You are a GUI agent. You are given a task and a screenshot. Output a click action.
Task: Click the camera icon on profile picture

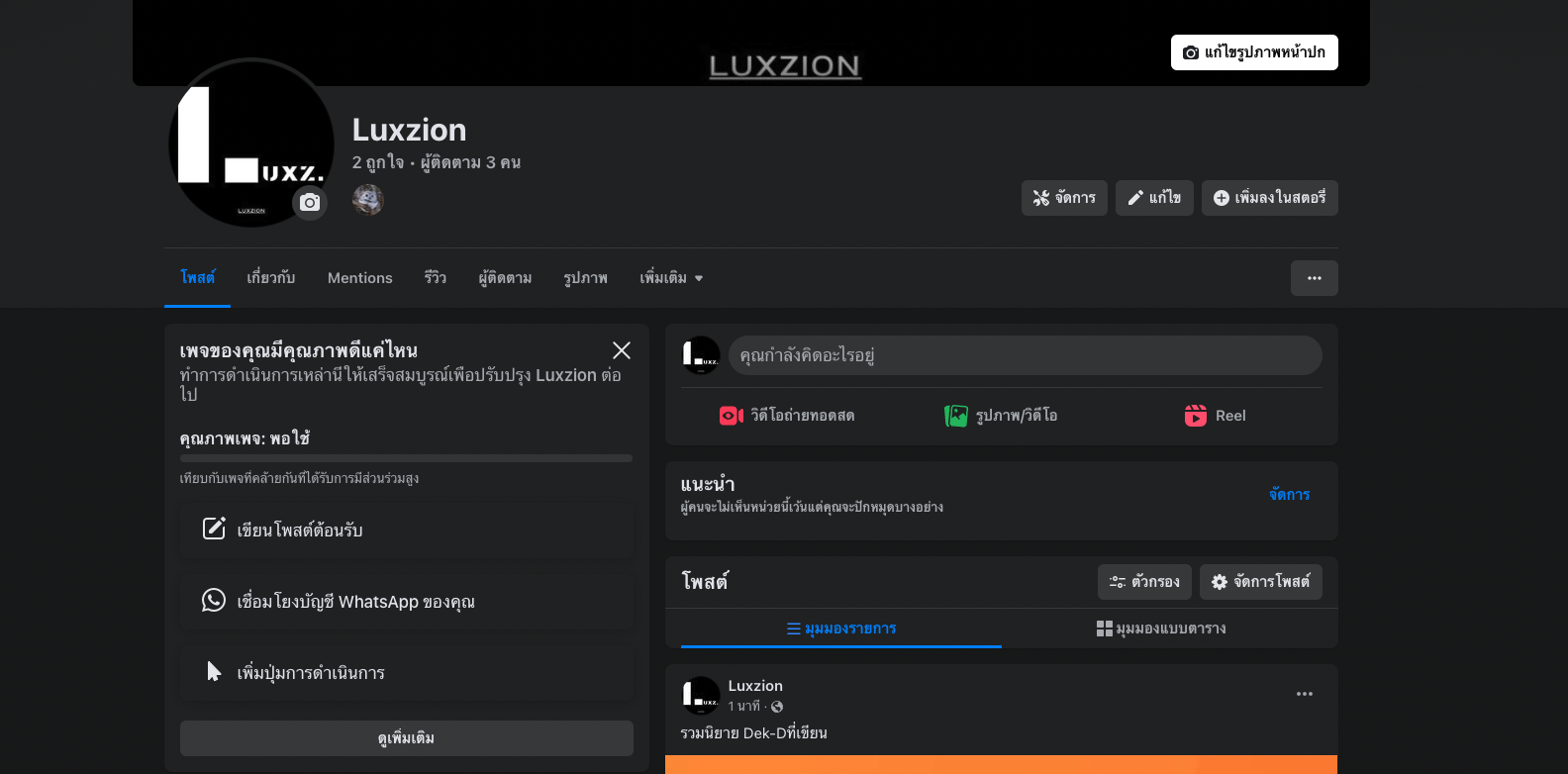click(x=310, y=203)
